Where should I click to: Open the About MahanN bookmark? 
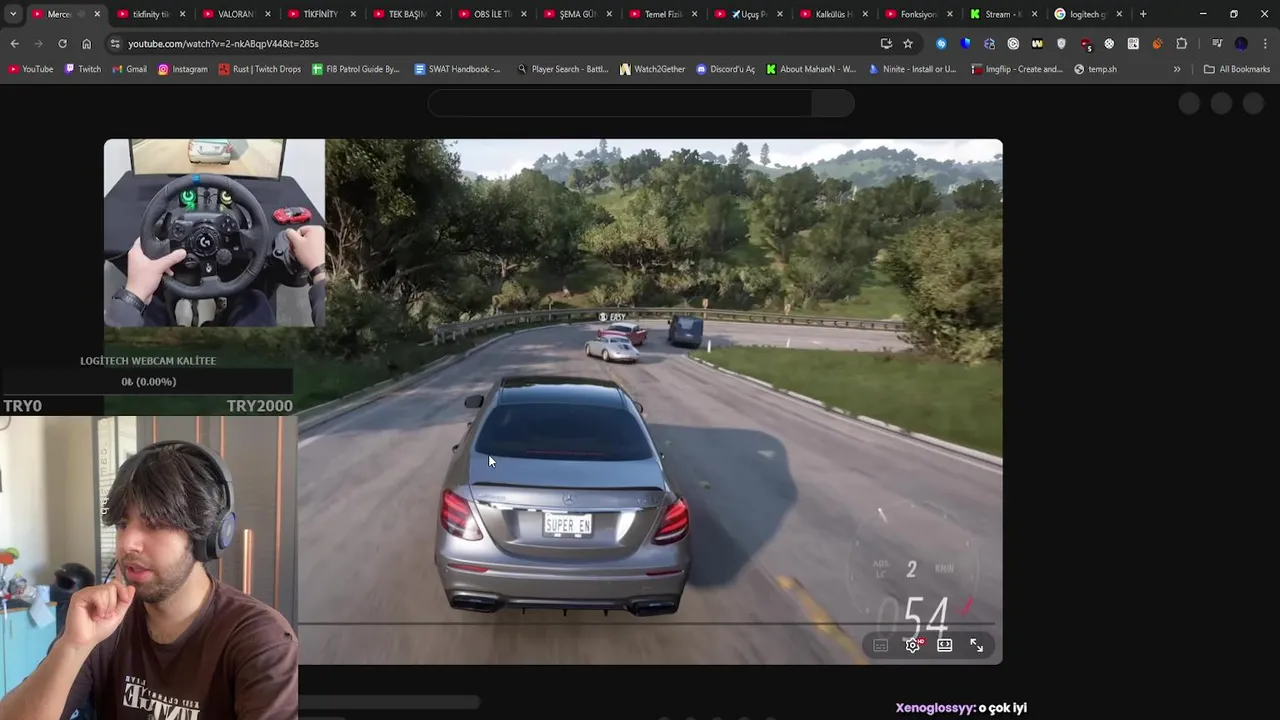pyautogui.click(x=811, y=69)
